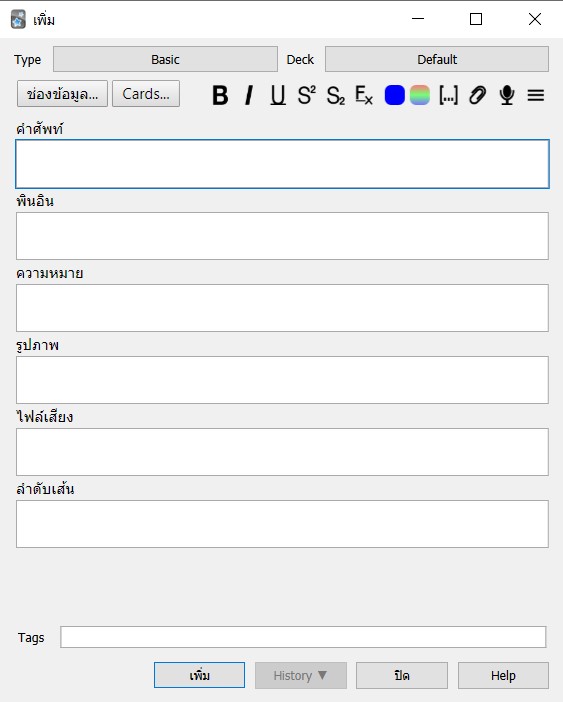The height and width of the screenshot is (702, 563).
Task: Apply superscript formatting
Action: click(307, 95)
